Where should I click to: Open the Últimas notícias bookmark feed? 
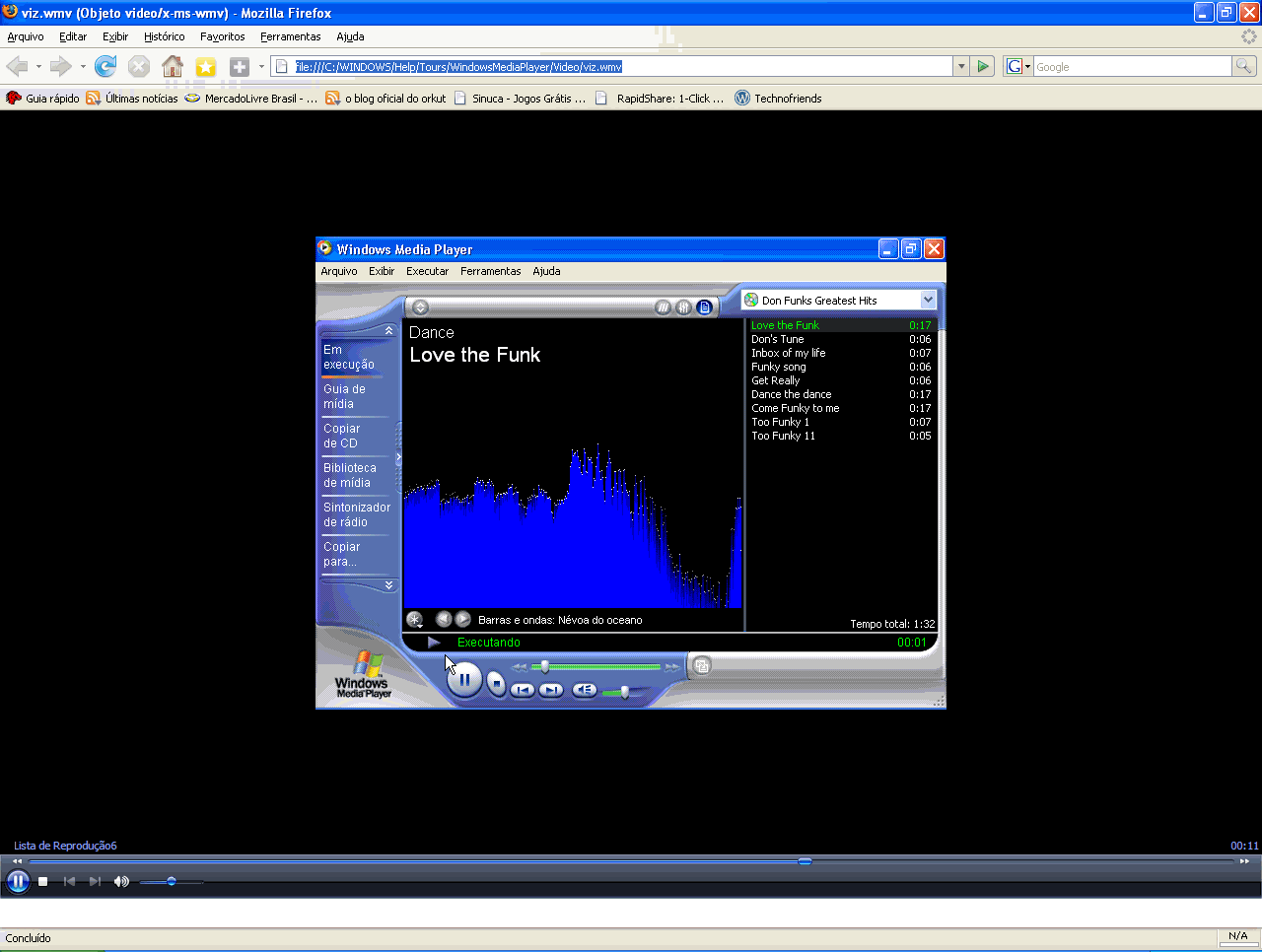click(132, 99)
